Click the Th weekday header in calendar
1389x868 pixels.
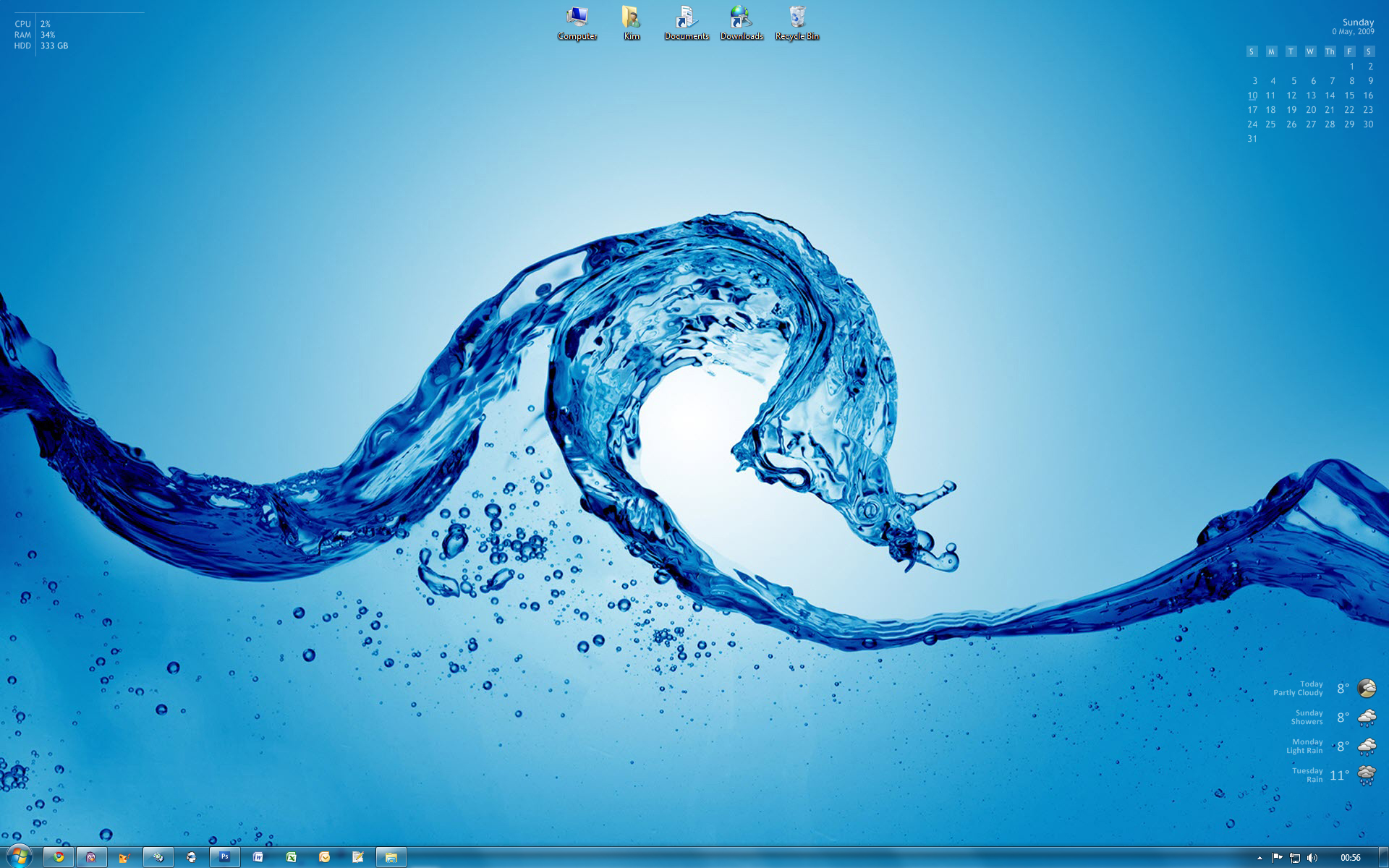(x=1330, y=51)
